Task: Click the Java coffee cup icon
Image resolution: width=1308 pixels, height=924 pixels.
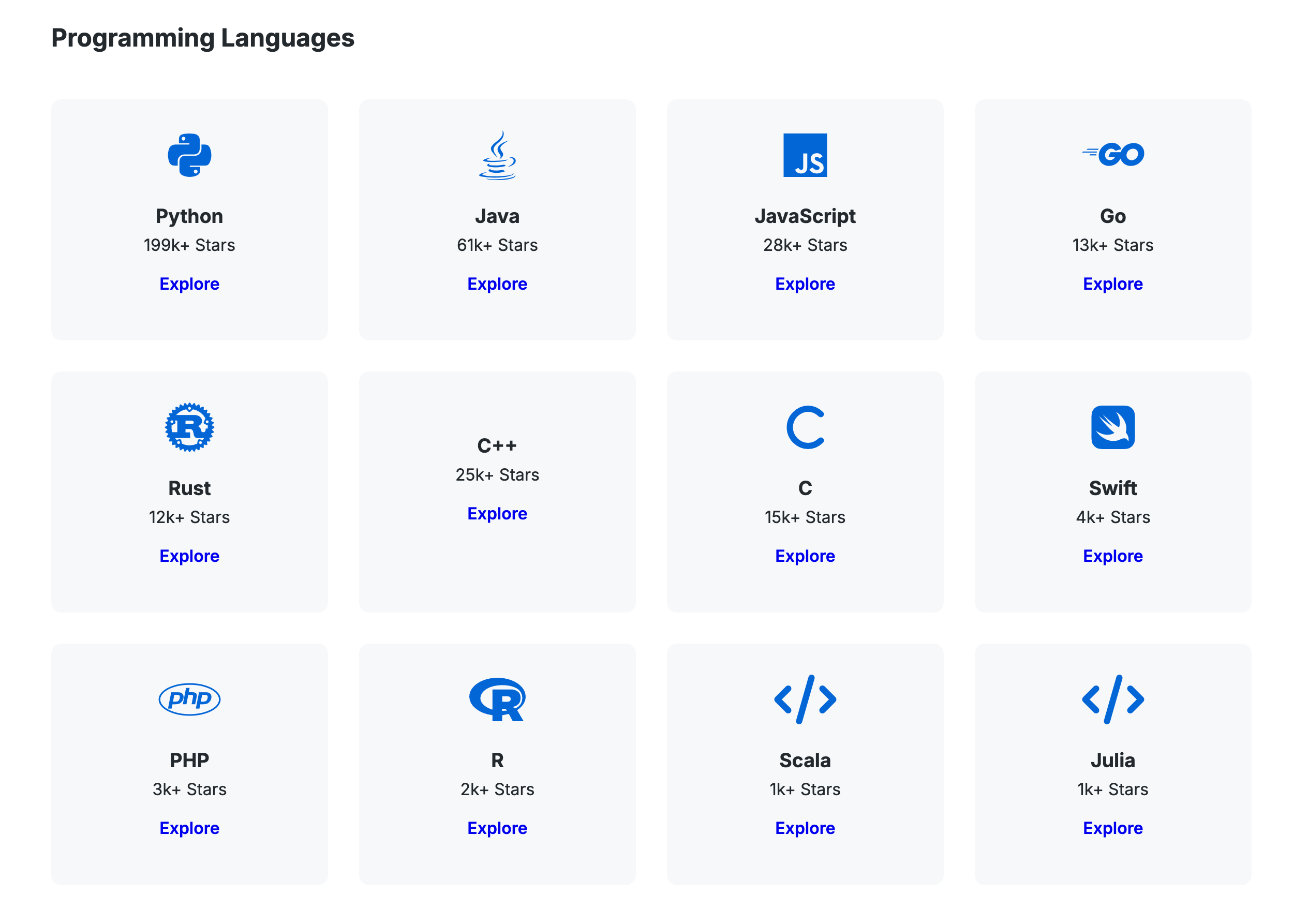Action: (497, 156)
